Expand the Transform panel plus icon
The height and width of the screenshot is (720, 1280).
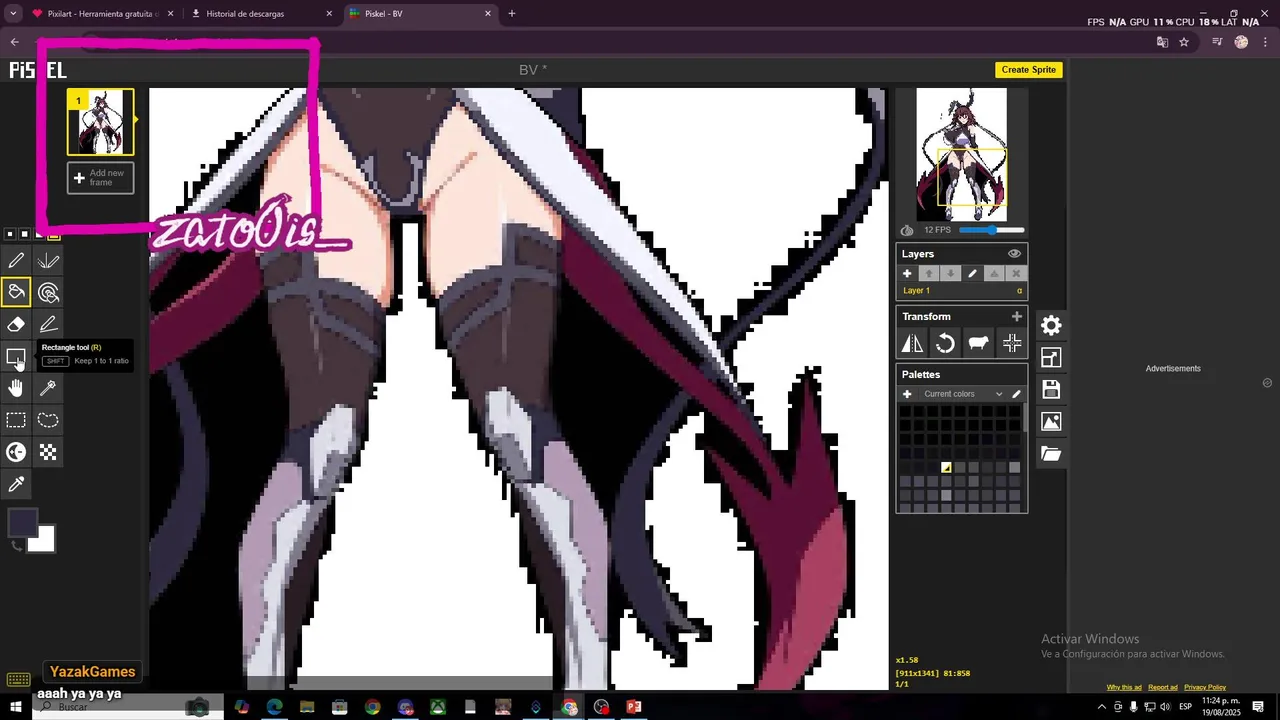pyautogui.click(x=1017, y=316)
